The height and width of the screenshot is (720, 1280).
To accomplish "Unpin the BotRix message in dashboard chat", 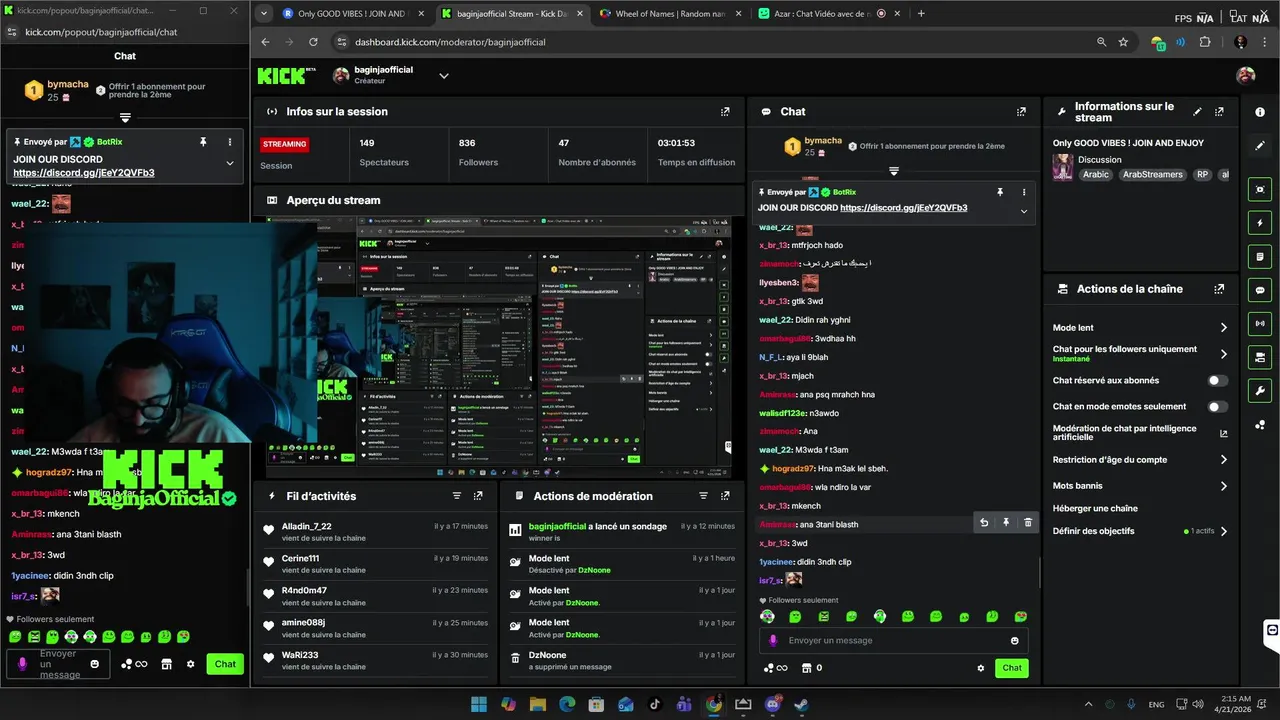I will (x=999, y=192).
